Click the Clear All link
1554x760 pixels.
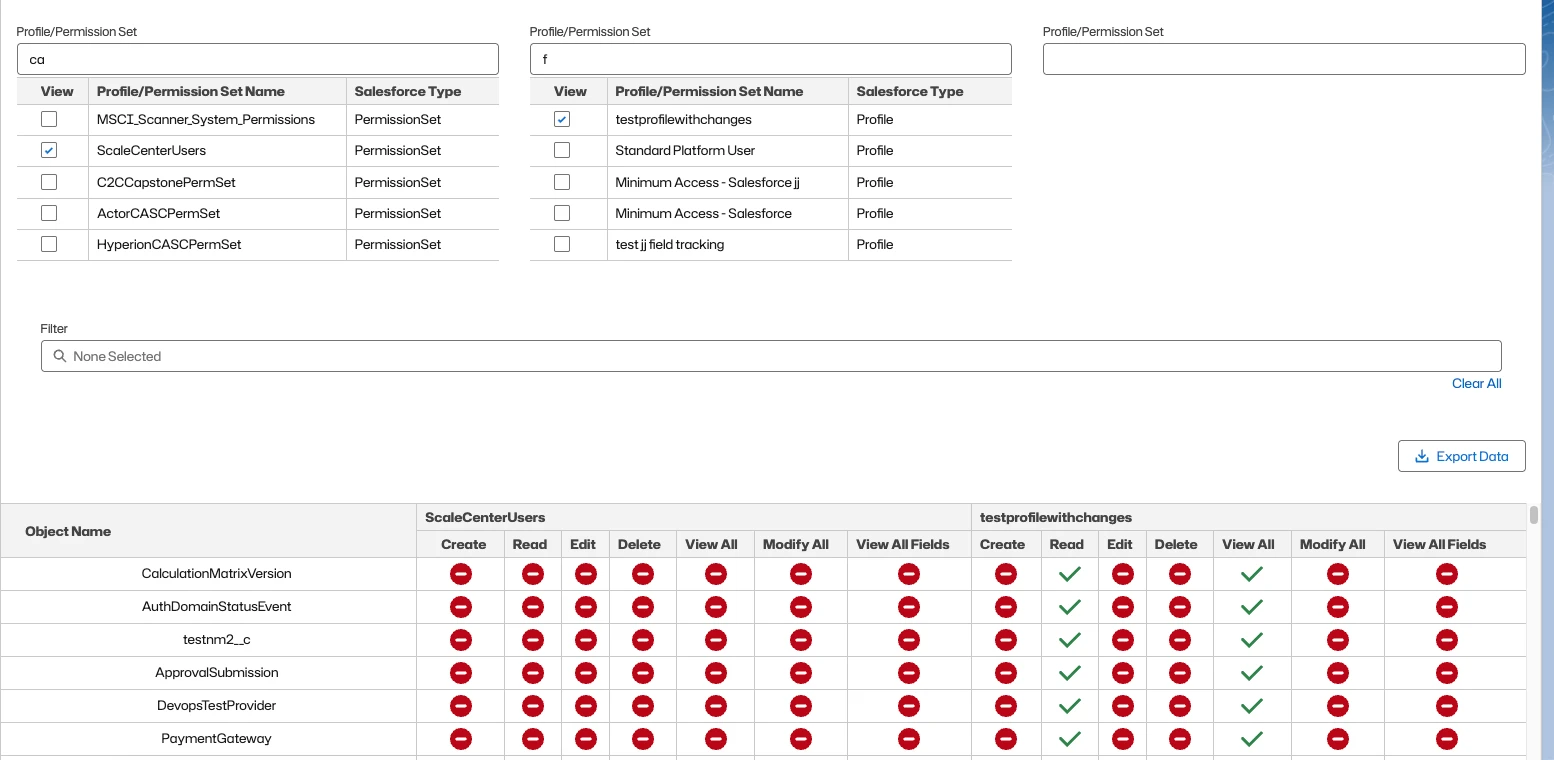click(1476, 384)
